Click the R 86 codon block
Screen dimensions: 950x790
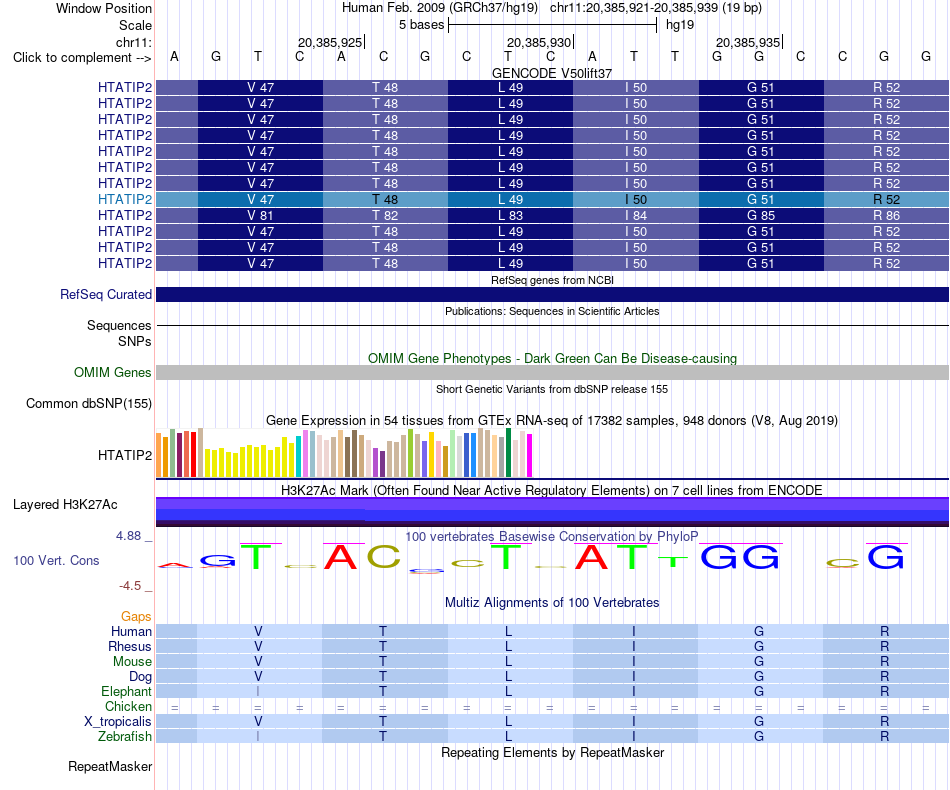886,216
